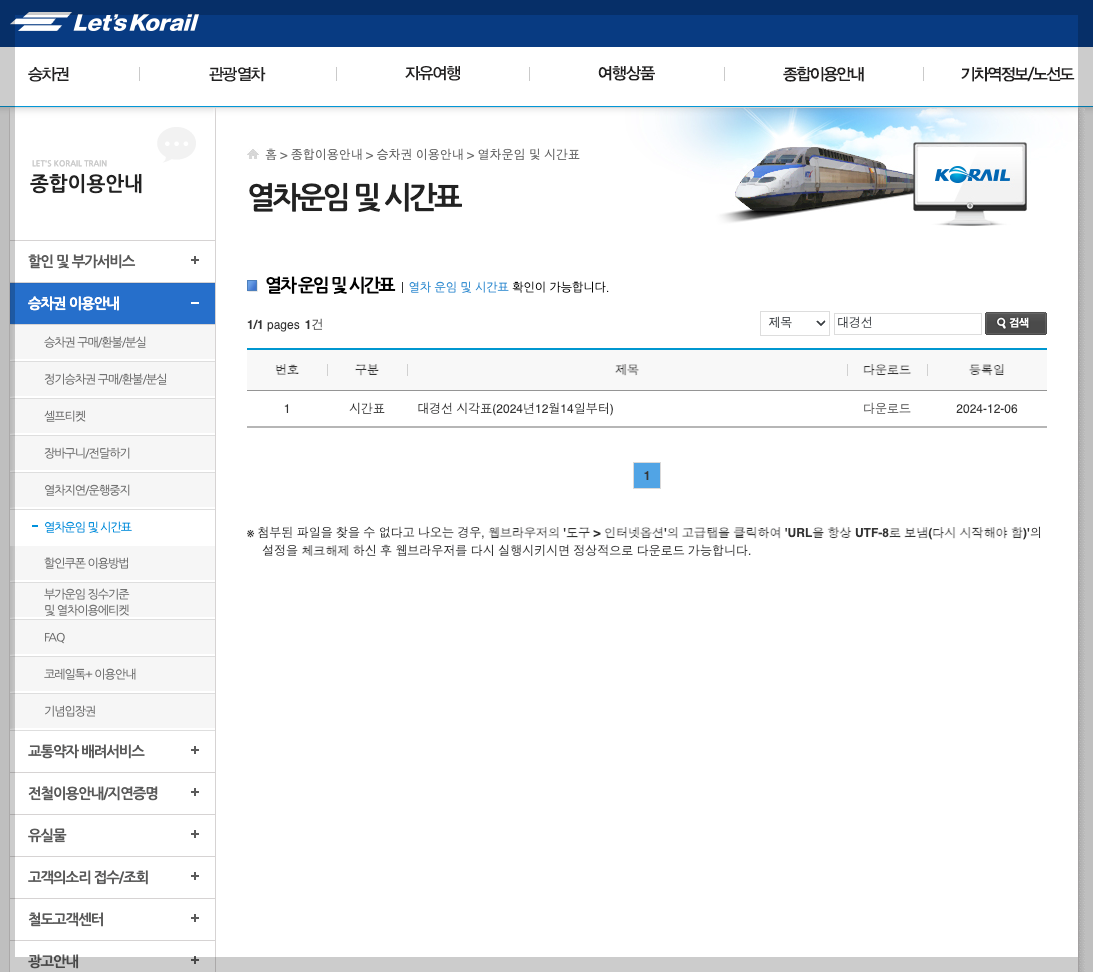Expand the 유실물 section
The width and height of the screenshot is (1093, 972).
[x=194, y=835]
